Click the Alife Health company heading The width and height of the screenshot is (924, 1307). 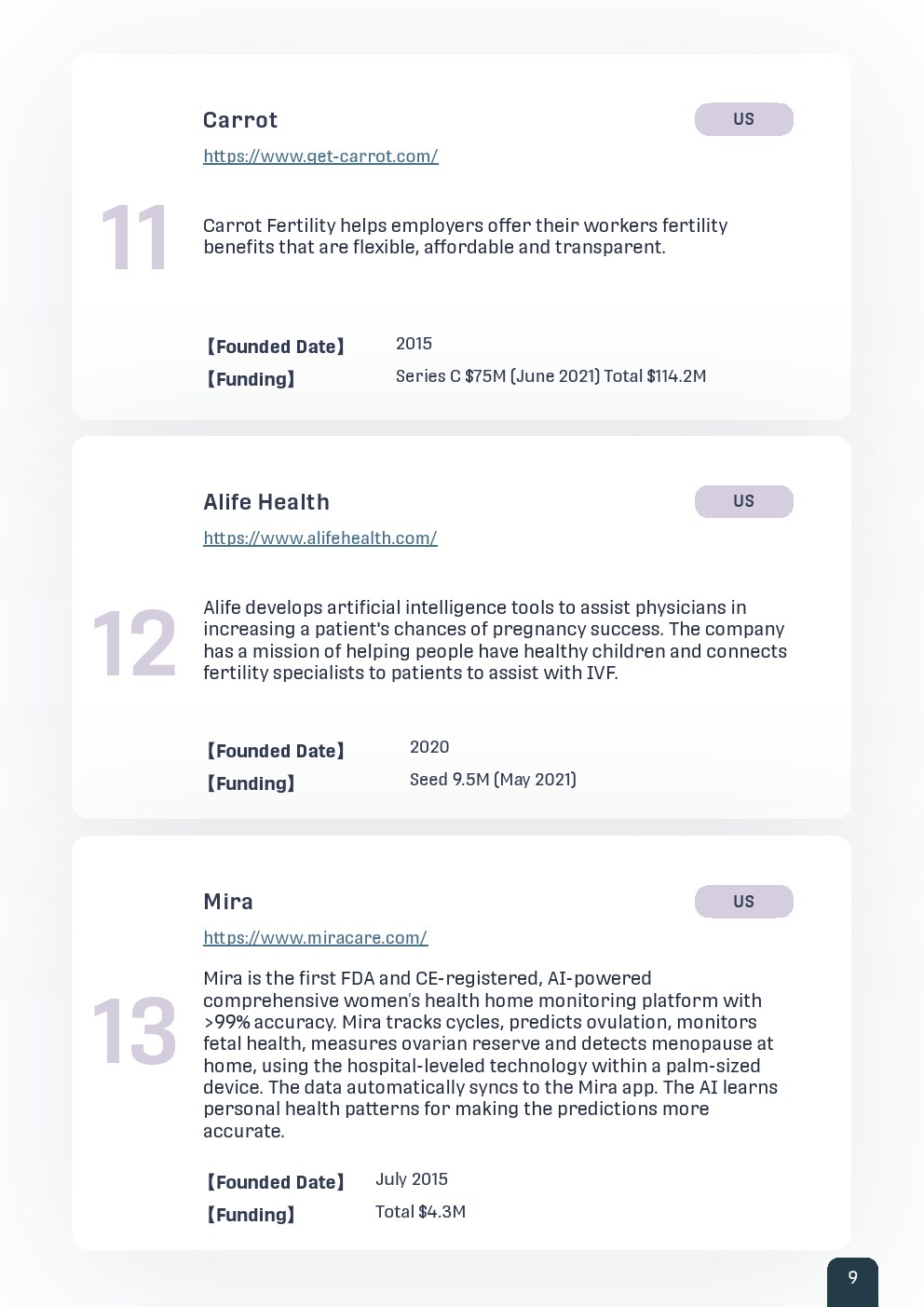click(266, 502)
